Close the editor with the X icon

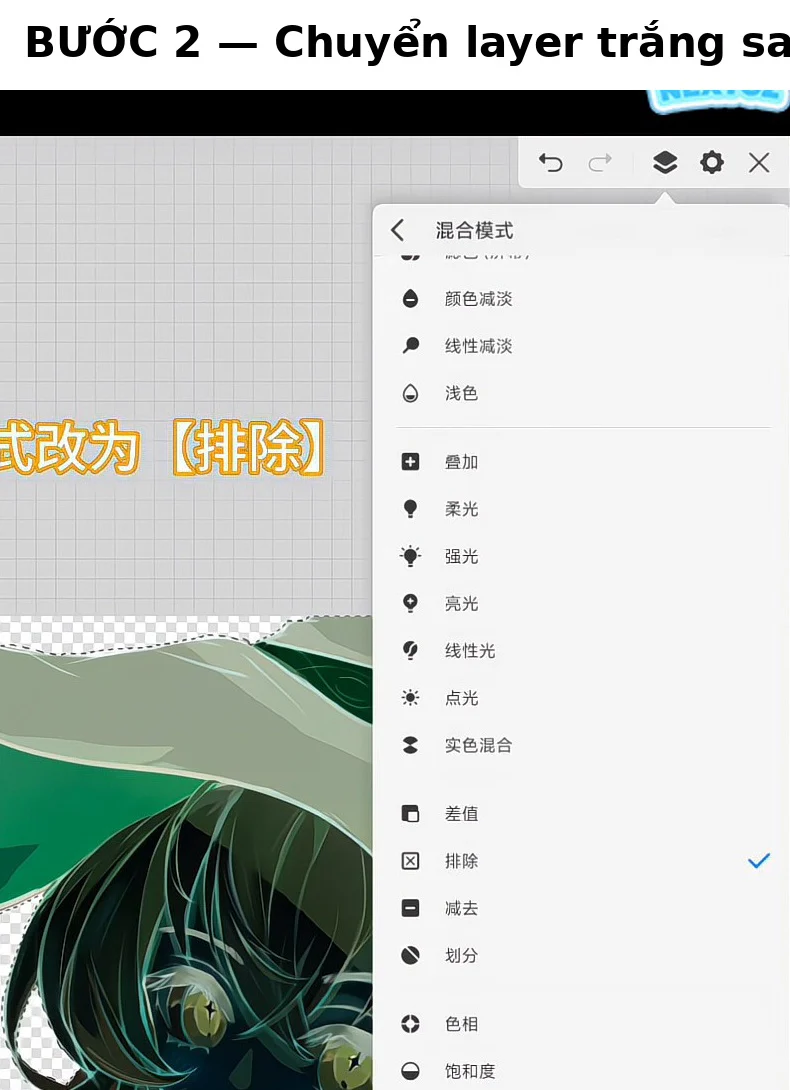pyautogui.click(x=759, y=163)
